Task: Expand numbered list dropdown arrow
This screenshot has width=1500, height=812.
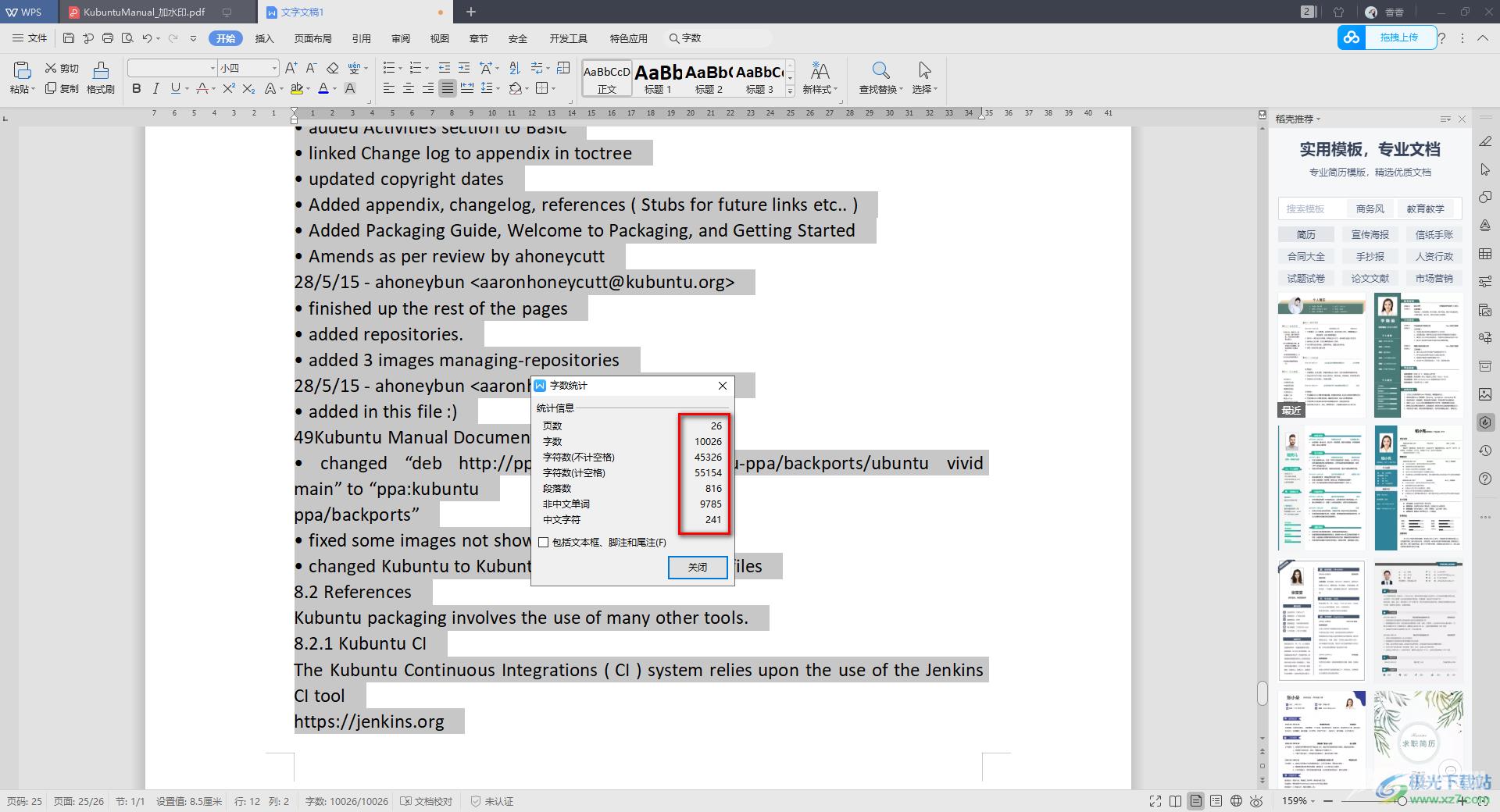Action: pos(426,68)
